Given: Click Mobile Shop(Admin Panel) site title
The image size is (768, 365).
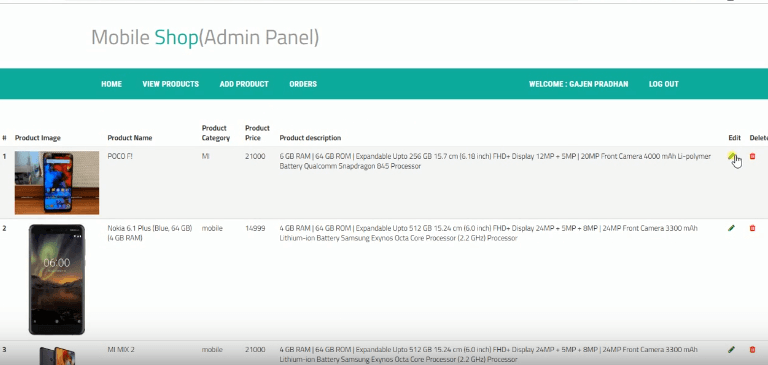Looking at the screenshot, I should [x=205, y=38].
